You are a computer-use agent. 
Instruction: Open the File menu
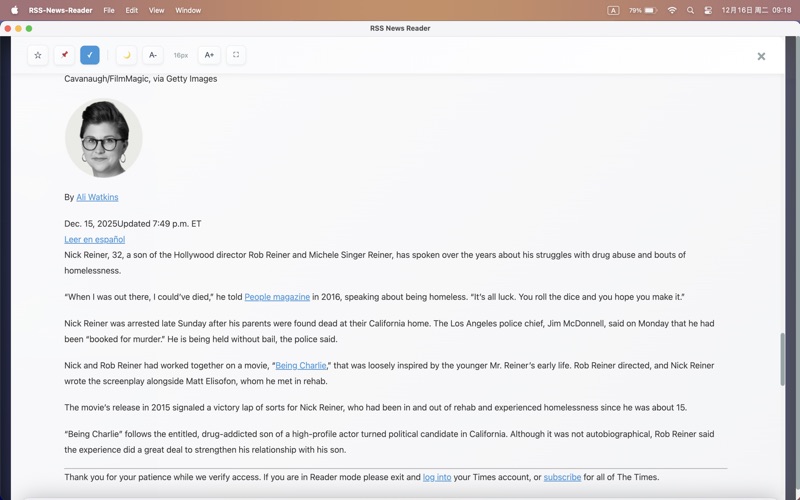(109, 10)
